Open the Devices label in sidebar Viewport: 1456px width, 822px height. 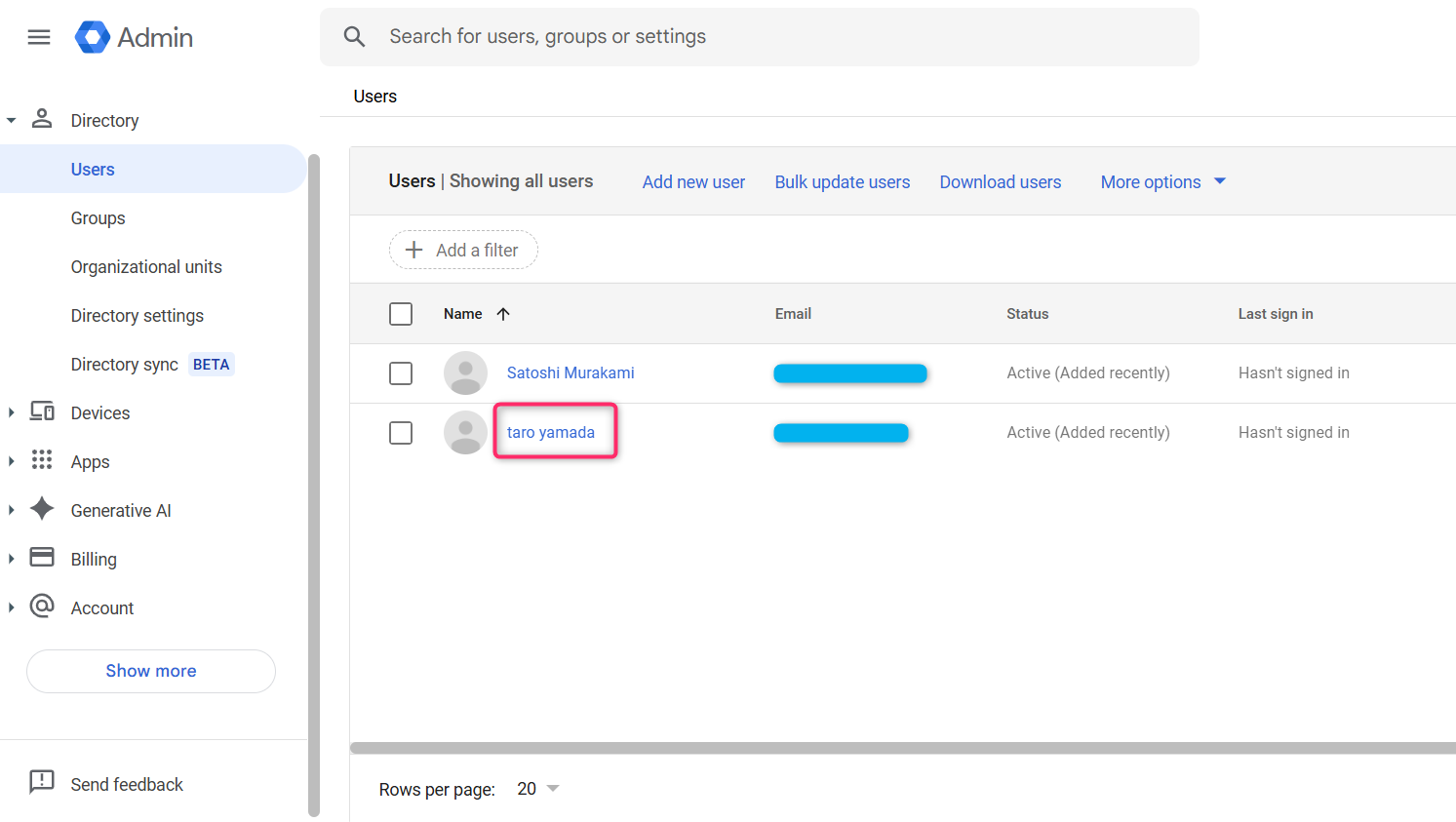point(100,413)
